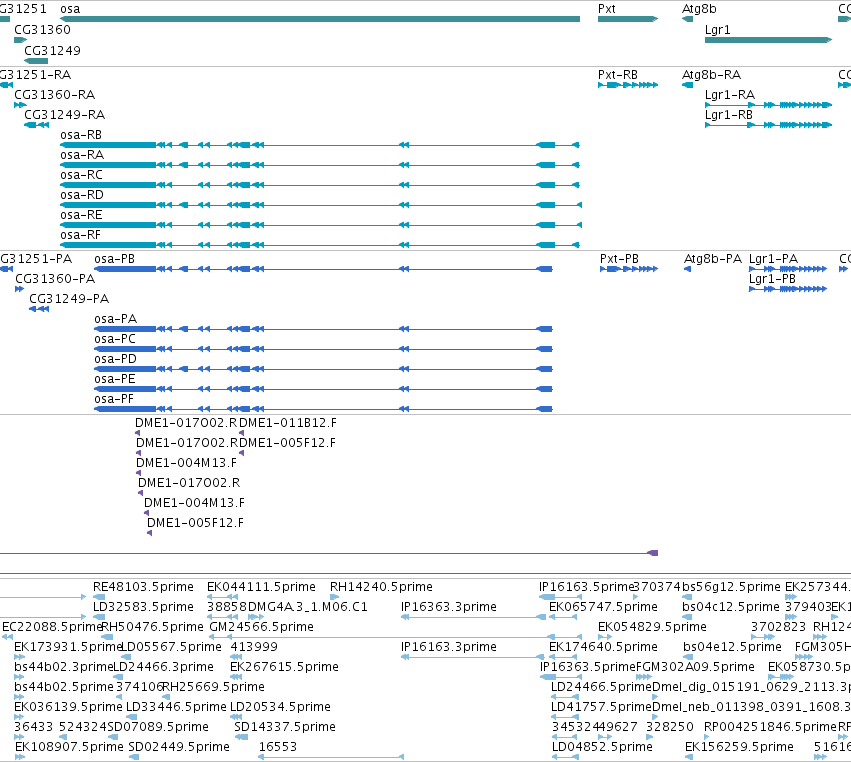Click the Atg8b-PA protein label
This screenshot has width=851, height=762.
(713, 259)
